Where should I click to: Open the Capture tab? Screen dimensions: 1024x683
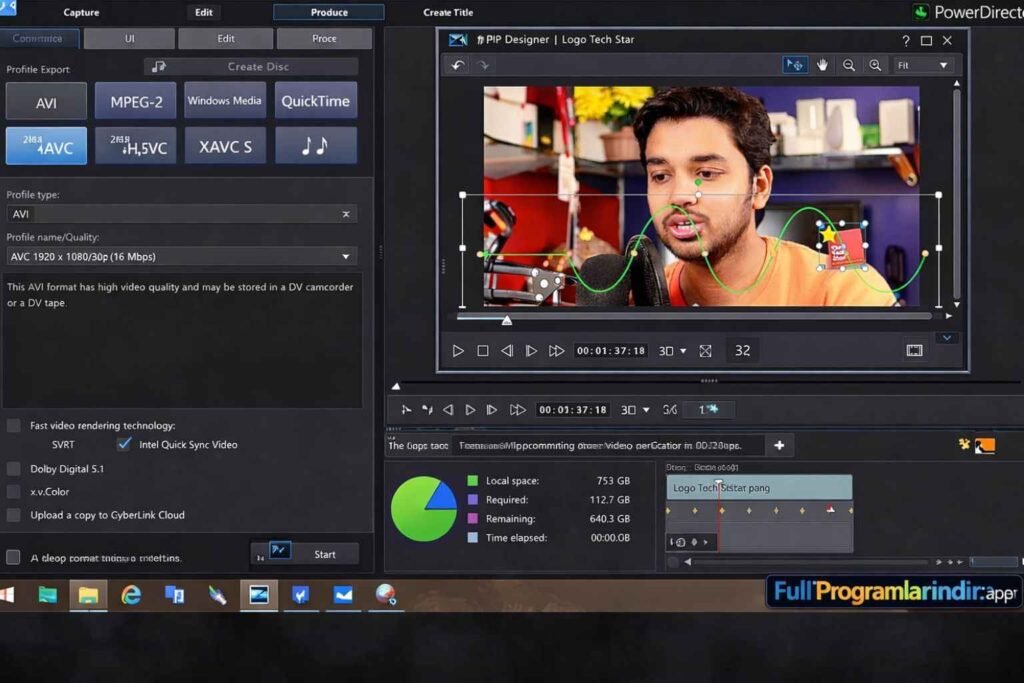81,12
